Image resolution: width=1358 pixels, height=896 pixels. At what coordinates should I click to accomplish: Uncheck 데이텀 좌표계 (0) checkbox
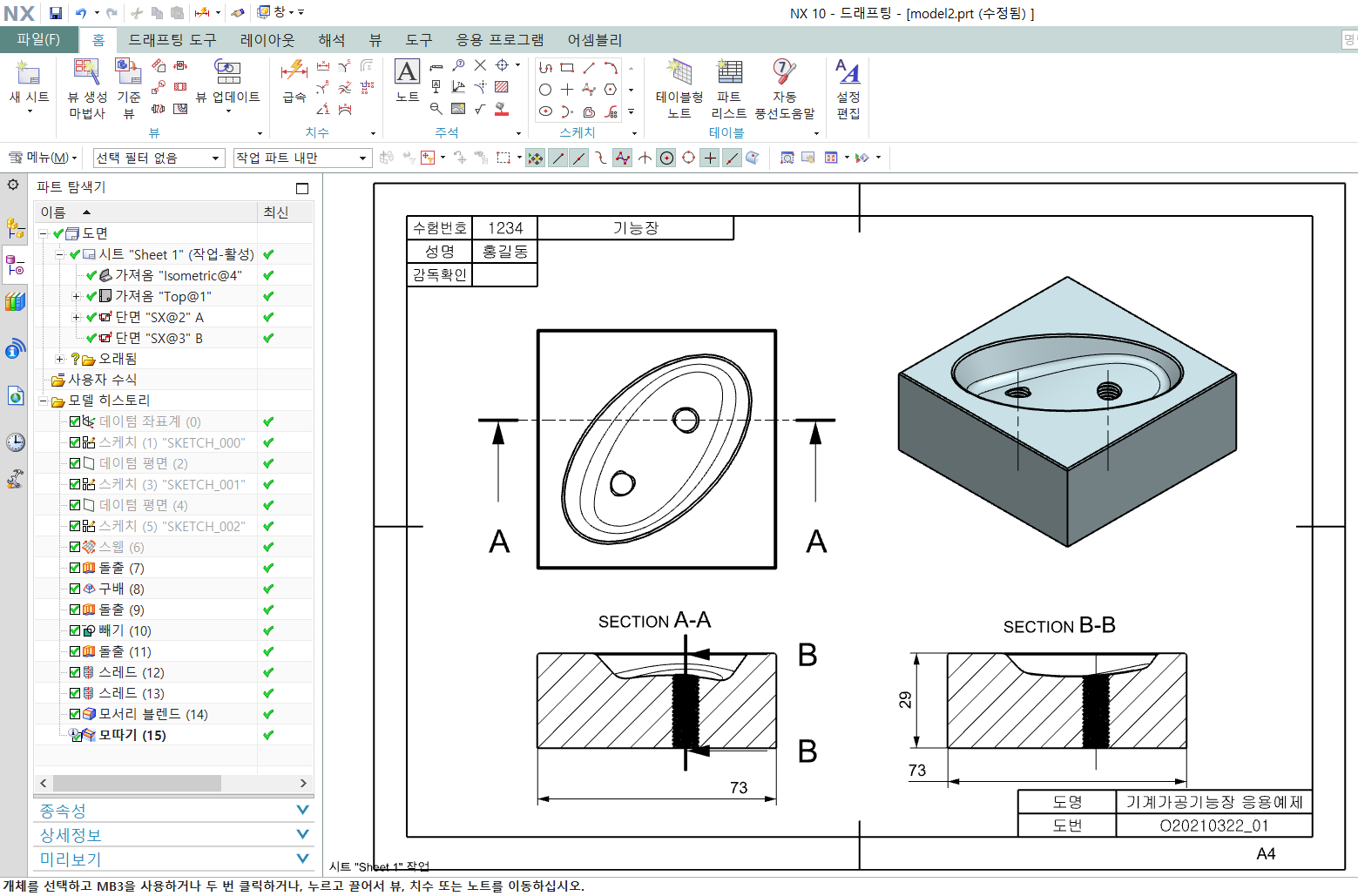75,421
